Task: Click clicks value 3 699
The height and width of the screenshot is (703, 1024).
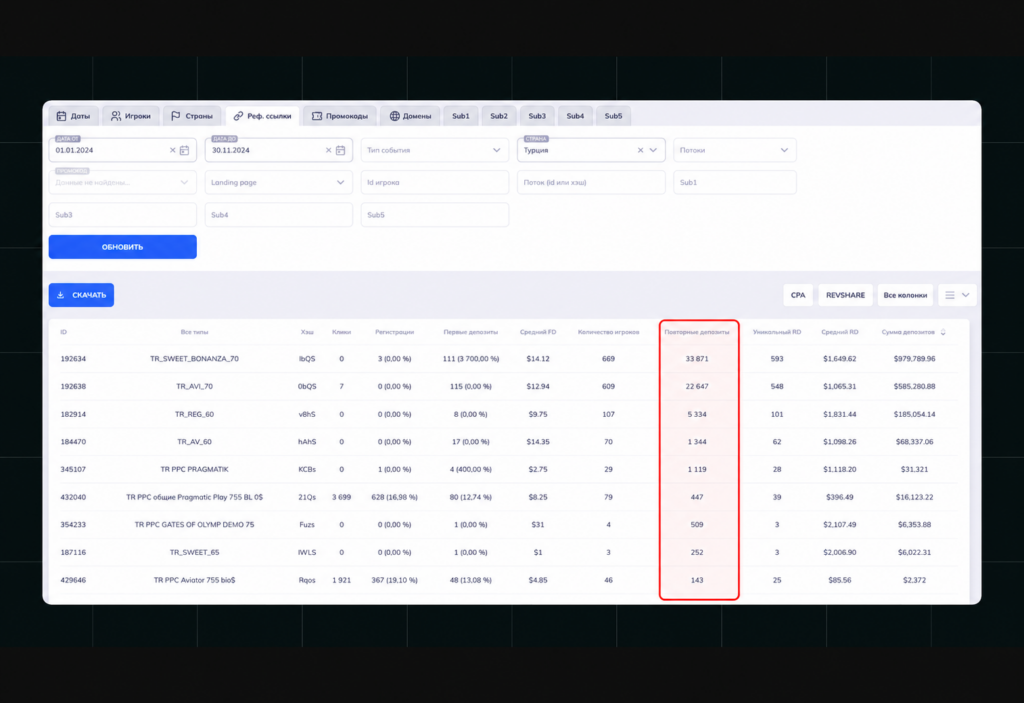Action: 341,497
